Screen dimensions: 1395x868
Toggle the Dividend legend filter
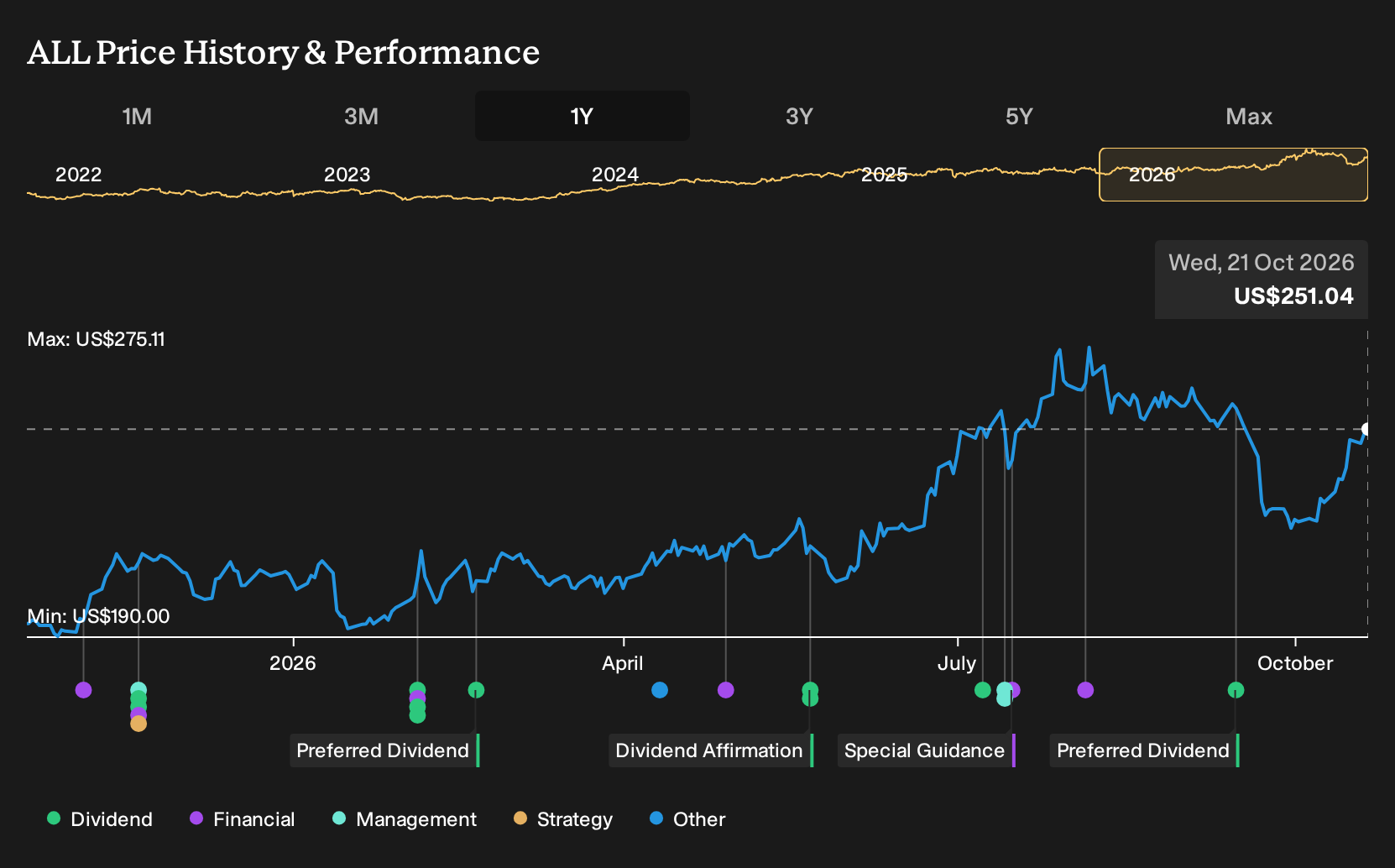pyautogui.click(x=100, y=819)
